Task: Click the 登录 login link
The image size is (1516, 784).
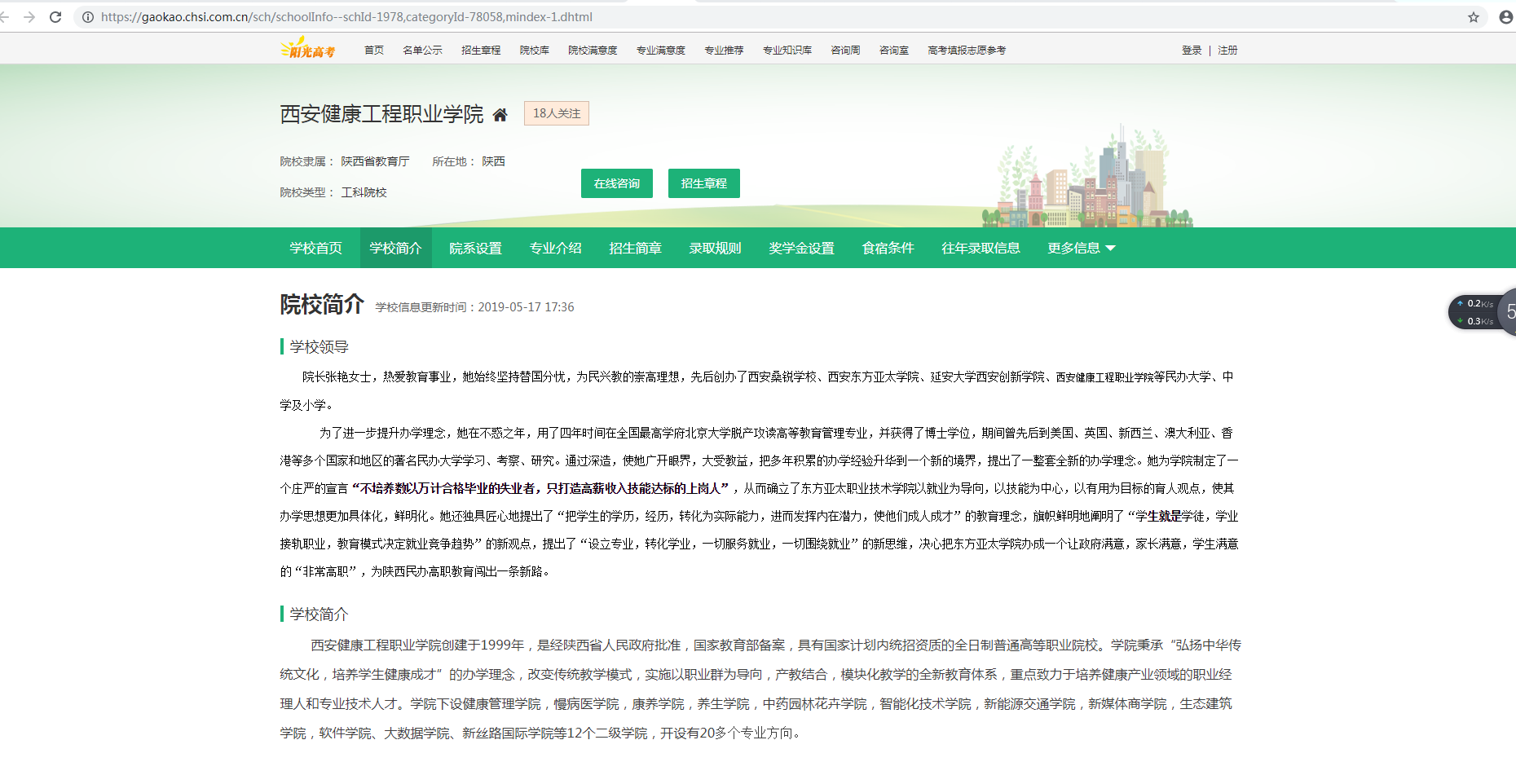Action: [x=1192, y=50]
